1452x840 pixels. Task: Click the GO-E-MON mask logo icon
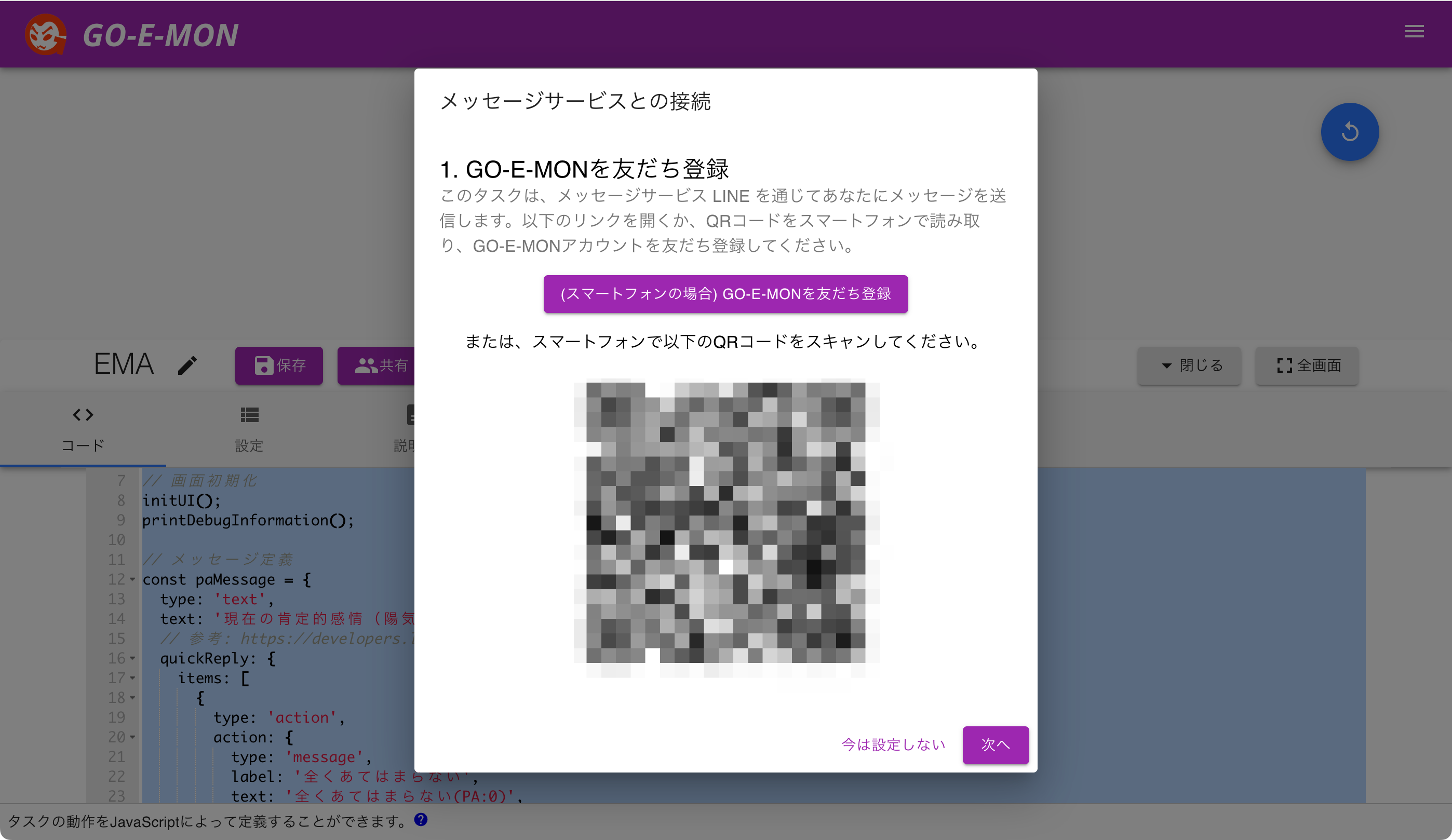coord(45,35)
